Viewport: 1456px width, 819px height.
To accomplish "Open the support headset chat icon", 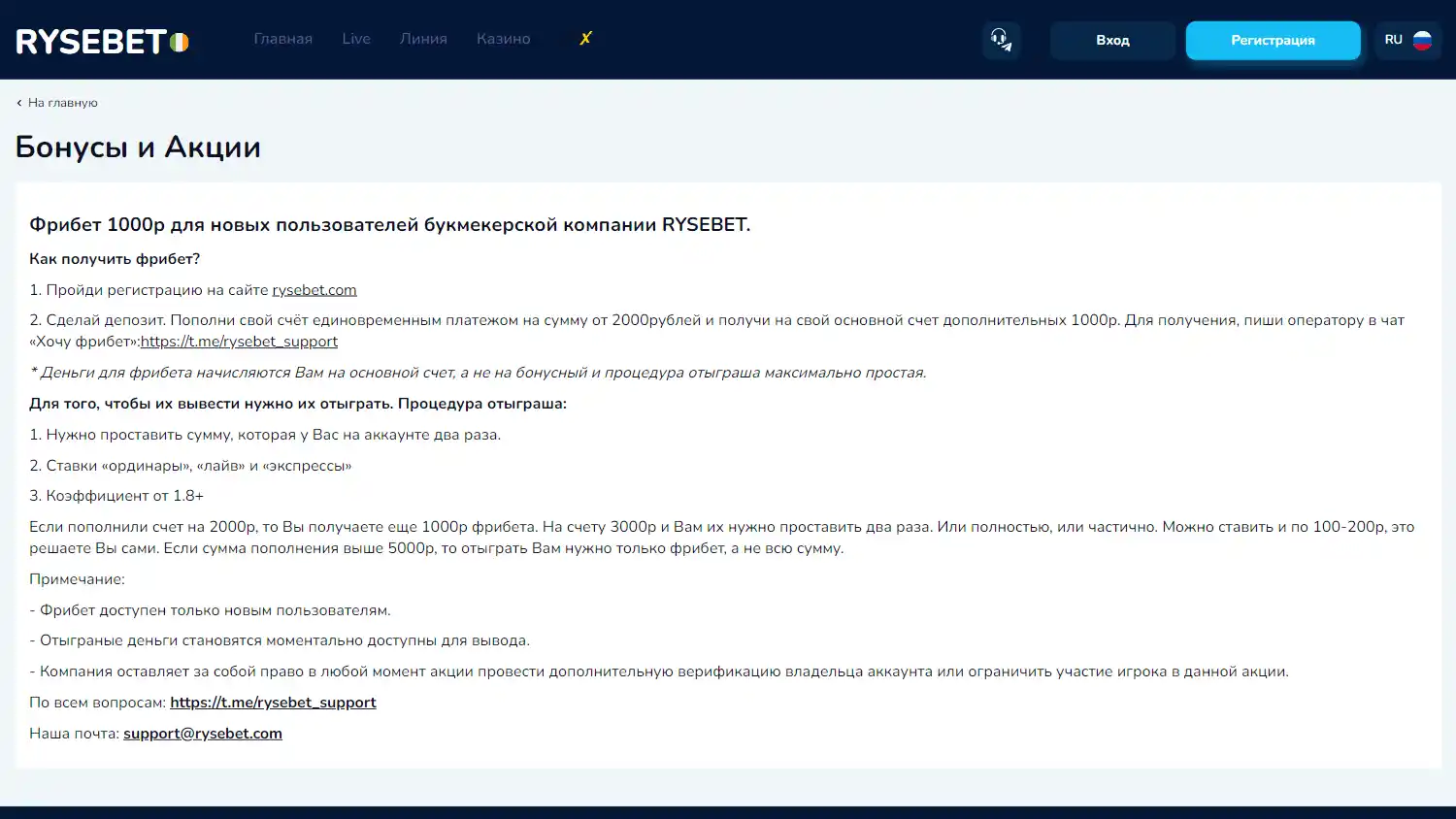I will tap(1001, 40).
